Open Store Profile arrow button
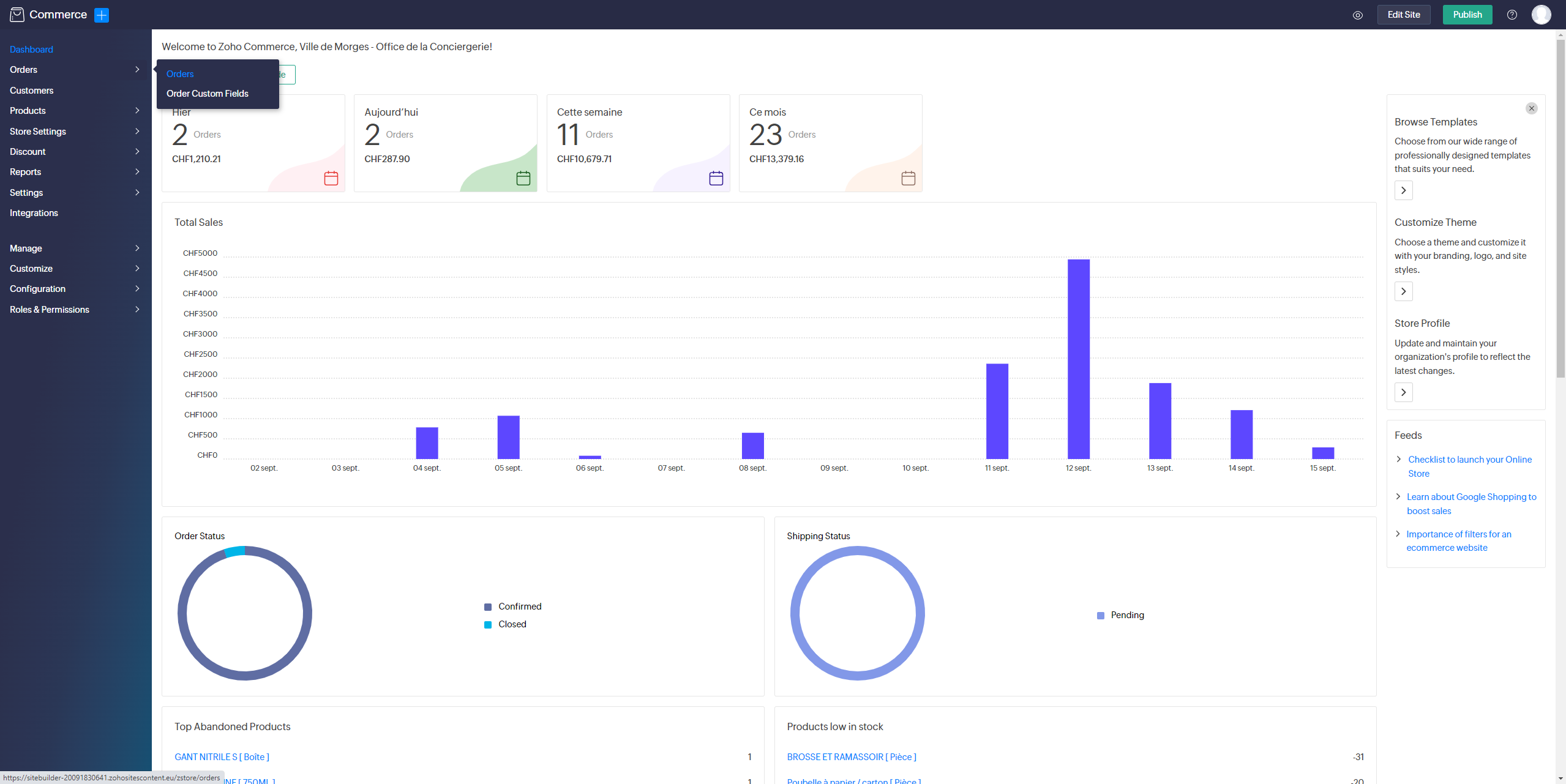Image resolution: width=1566 pixels, height=784 pixels. 1403,392
